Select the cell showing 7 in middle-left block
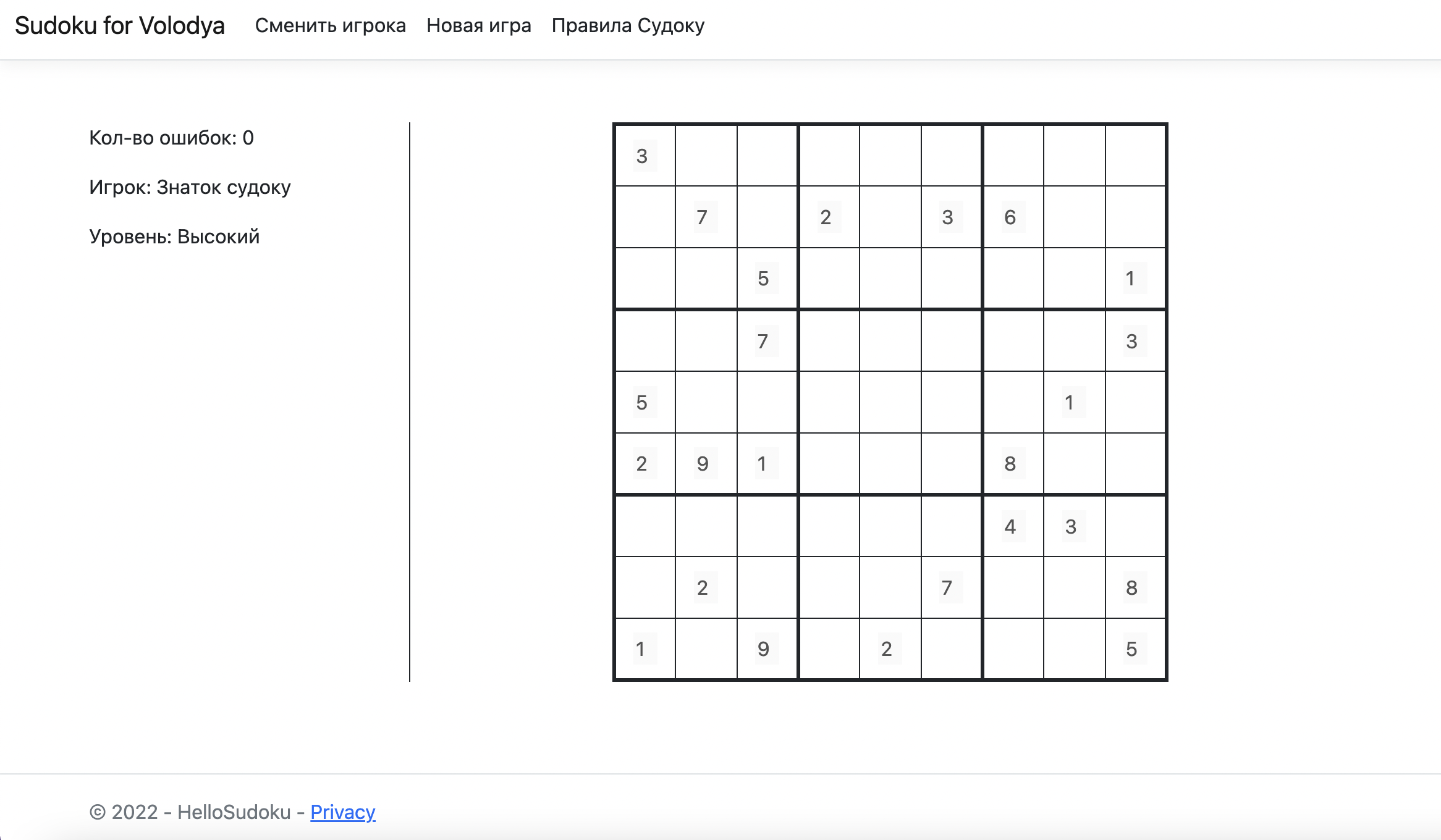The width and height of the screenshot is (1441, 840). coord(765,341)
